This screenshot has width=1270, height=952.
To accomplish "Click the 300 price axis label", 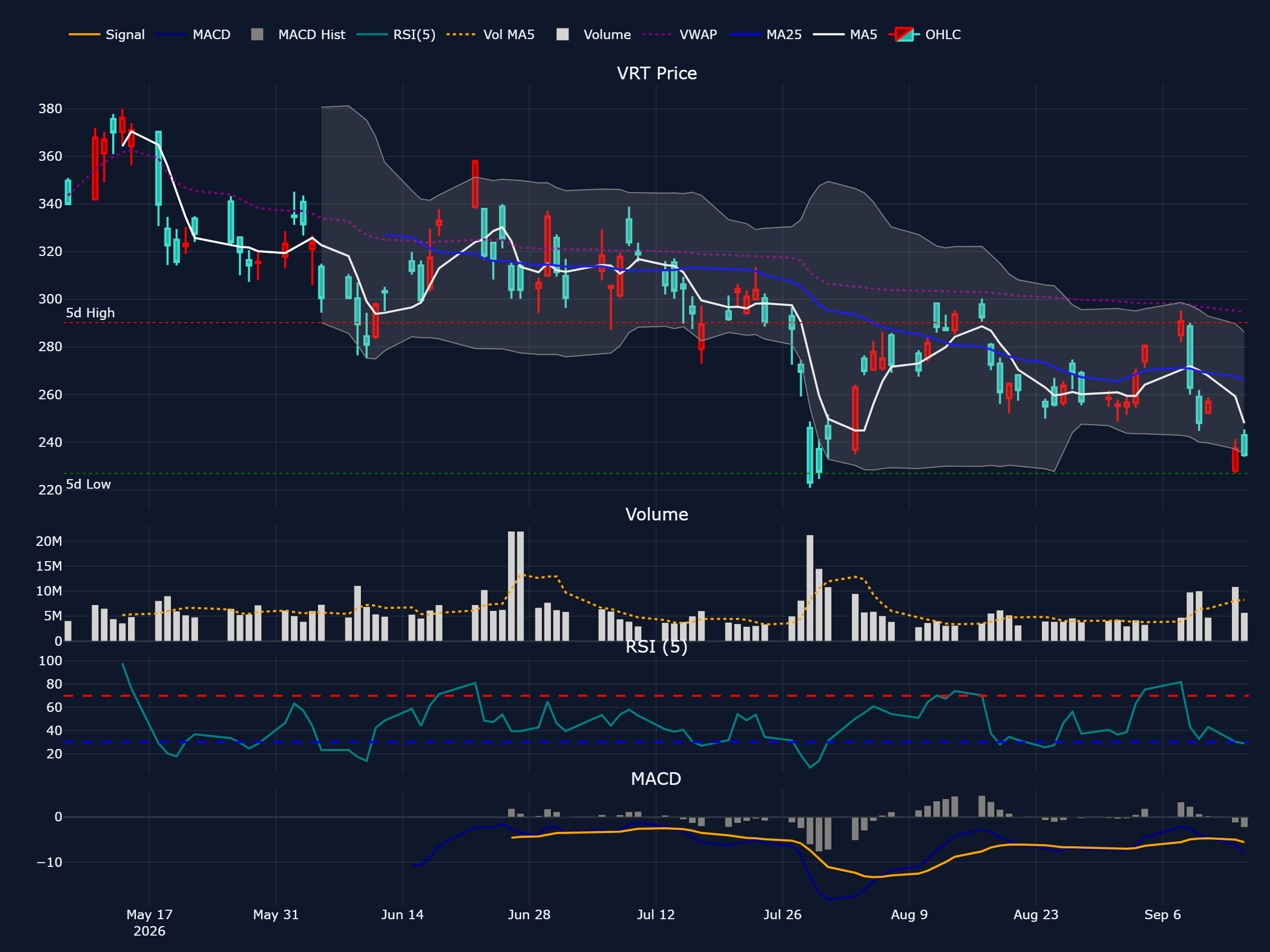I will point(50,299).
